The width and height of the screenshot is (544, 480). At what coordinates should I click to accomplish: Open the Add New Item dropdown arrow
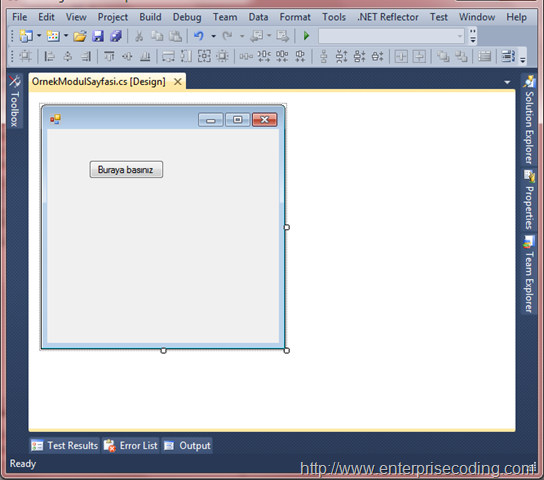click(x=66, y=36)
